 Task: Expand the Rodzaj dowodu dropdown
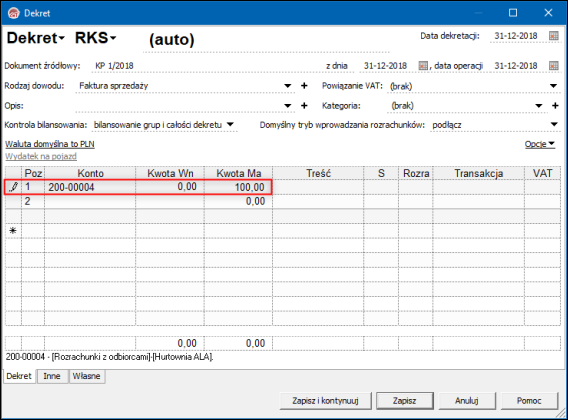(x=287, y=86)
